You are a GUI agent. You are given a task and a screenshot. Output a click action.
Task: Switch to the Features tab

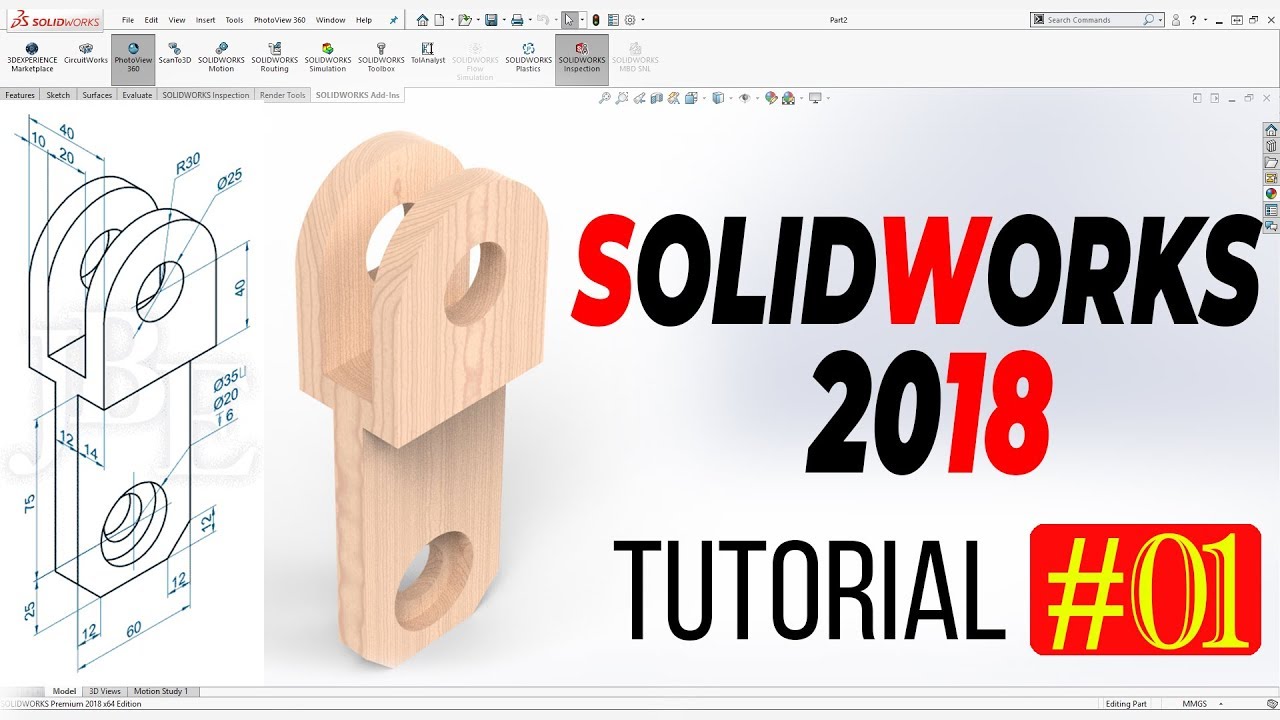point(20,95)
